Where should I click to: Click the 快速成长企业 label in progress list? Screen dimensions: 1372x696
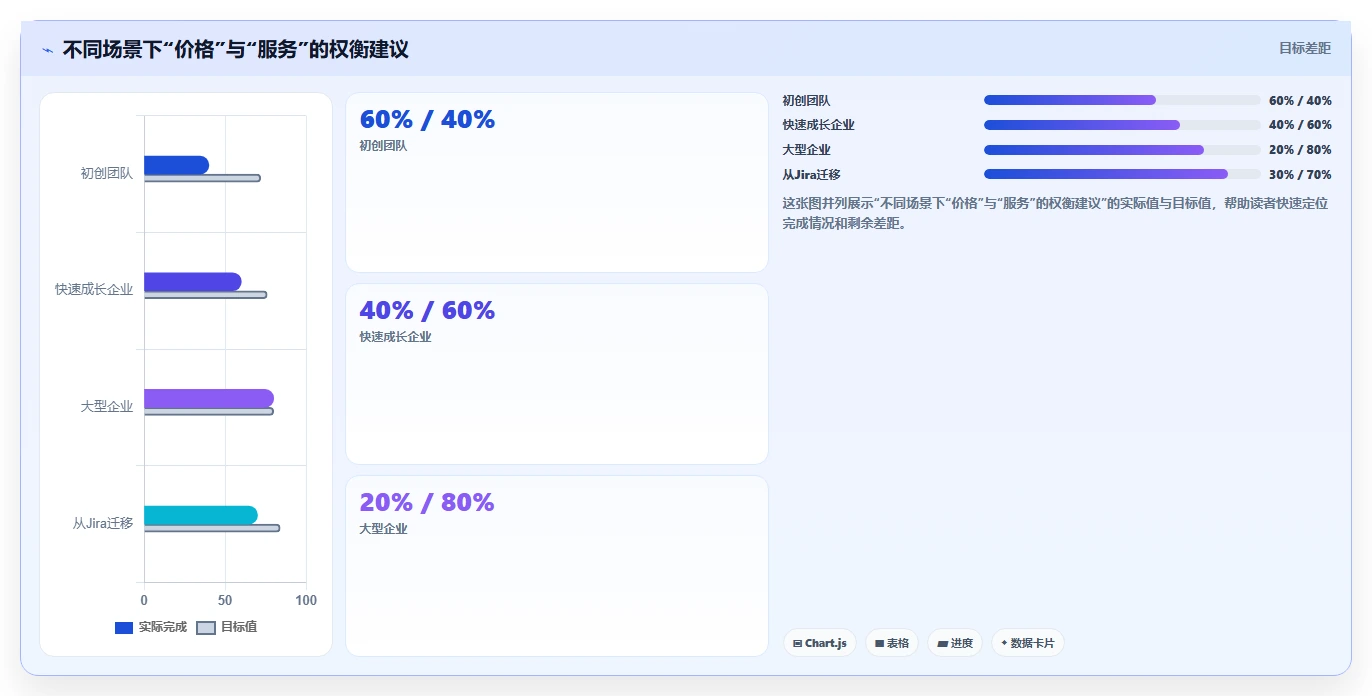pos(819,125)
